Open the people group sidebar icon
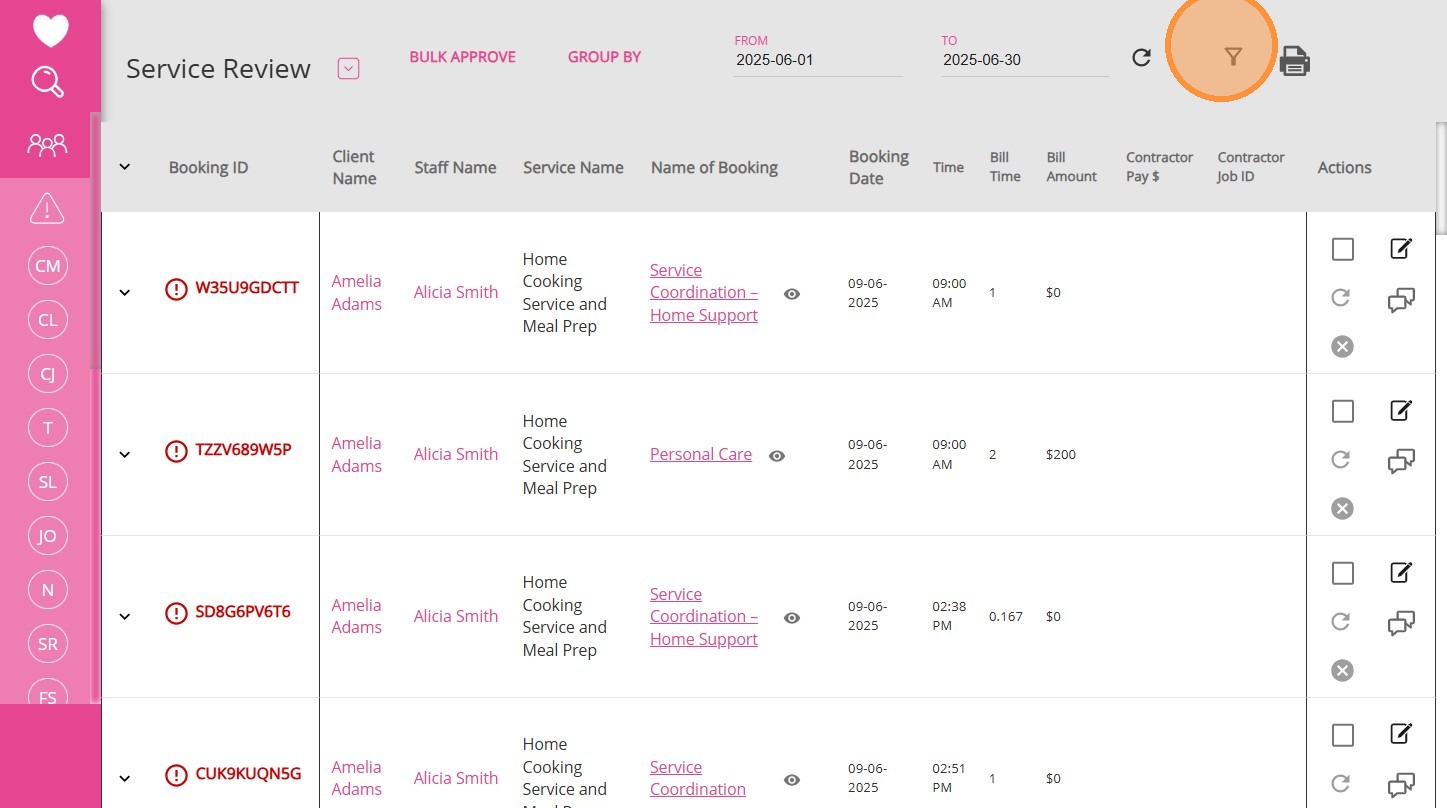This screenshot has height=808, width=1447. click(x=47, y=146)
